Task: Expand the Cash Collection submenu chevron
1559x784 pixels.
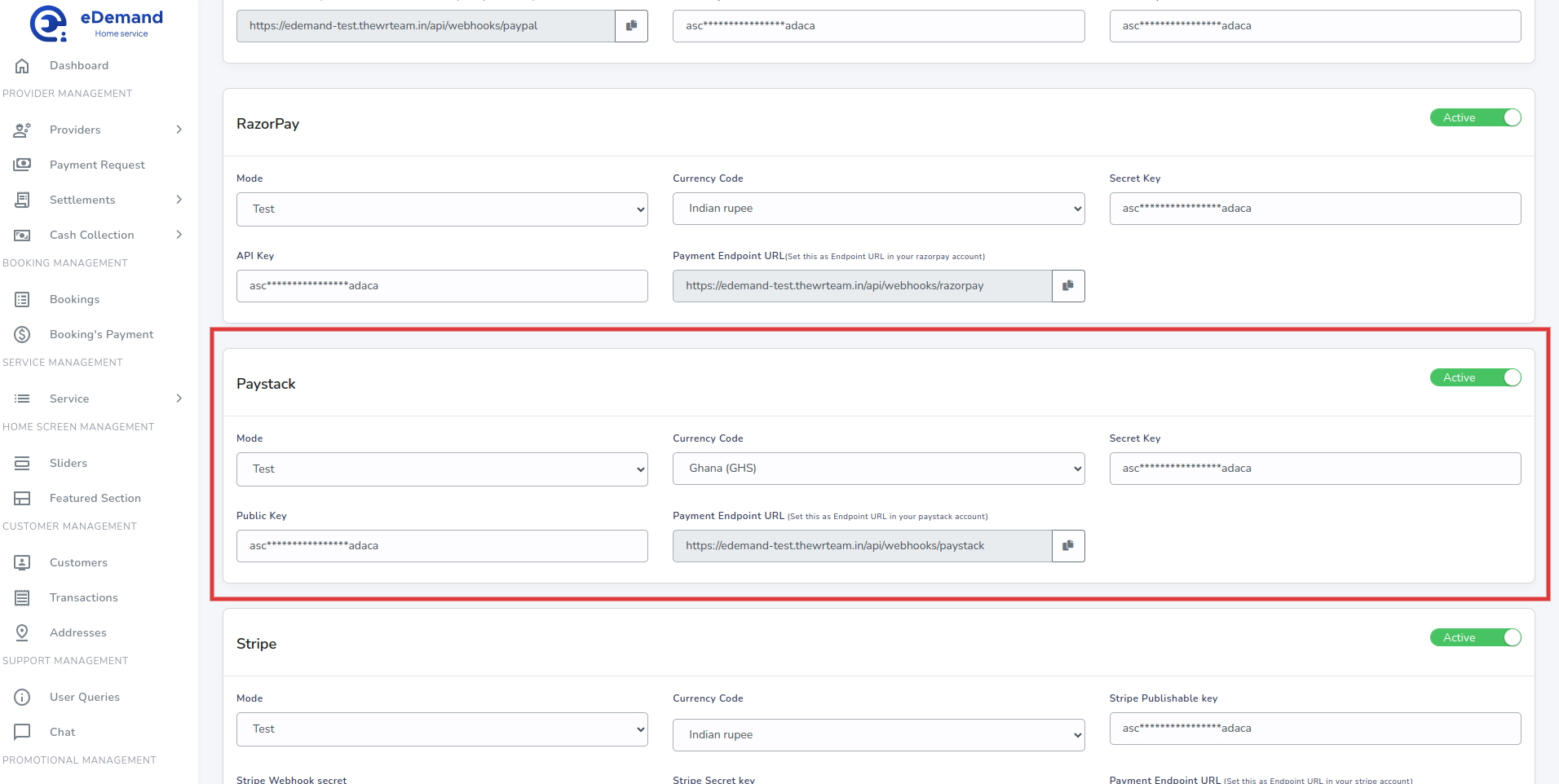Action: (x=179, y=235)
